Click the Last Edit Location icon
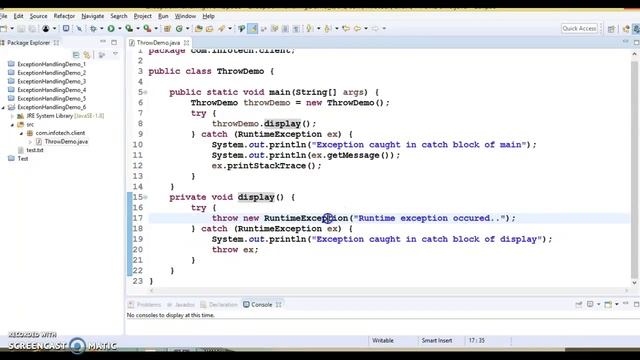The image size is (640, 360). (x=346, y=29)
